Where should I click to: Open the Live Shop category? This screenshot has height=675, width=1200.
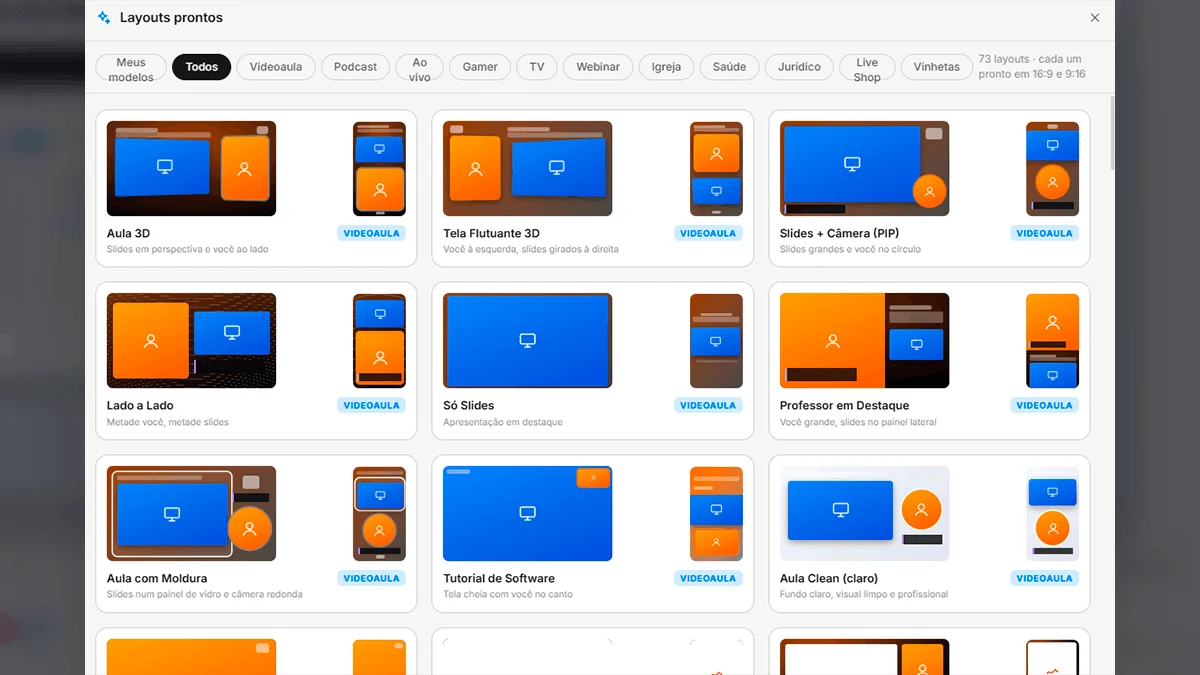point(867,67)
